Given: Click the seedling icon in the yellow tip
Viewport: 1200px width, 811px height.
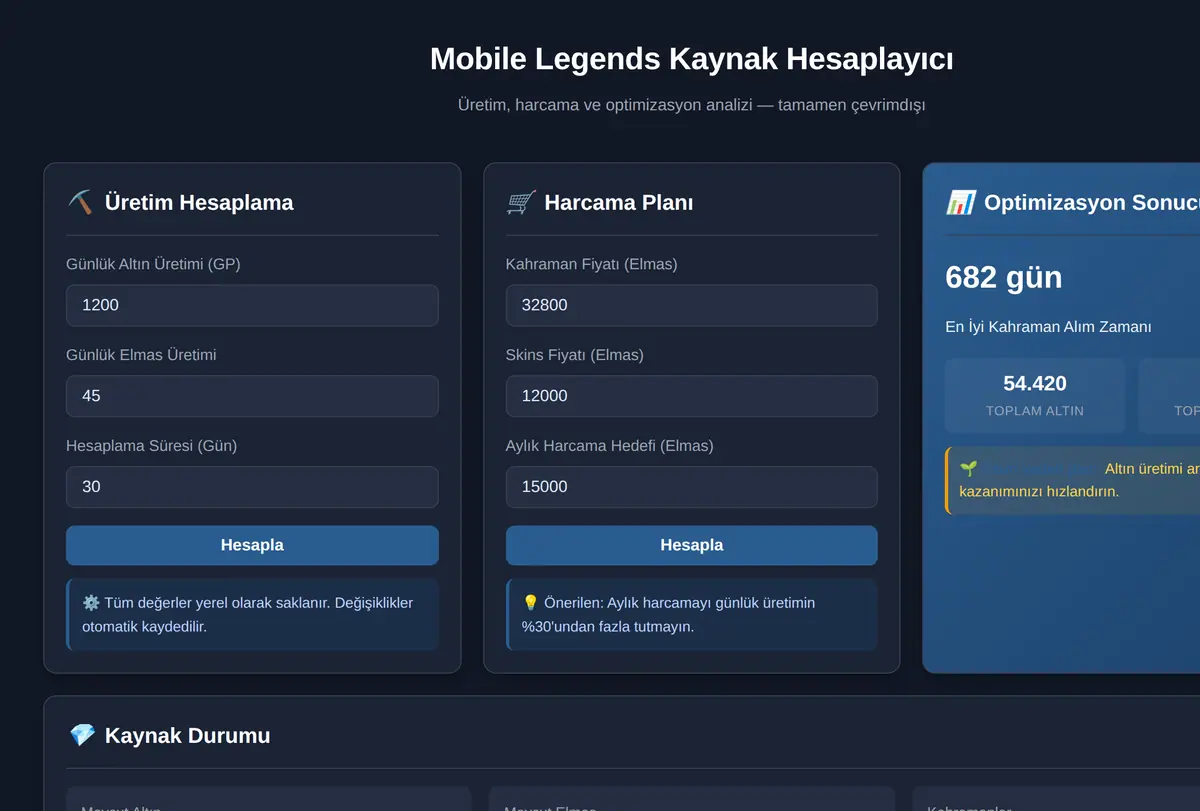Looking at the screenshot, I should point(968,468).
